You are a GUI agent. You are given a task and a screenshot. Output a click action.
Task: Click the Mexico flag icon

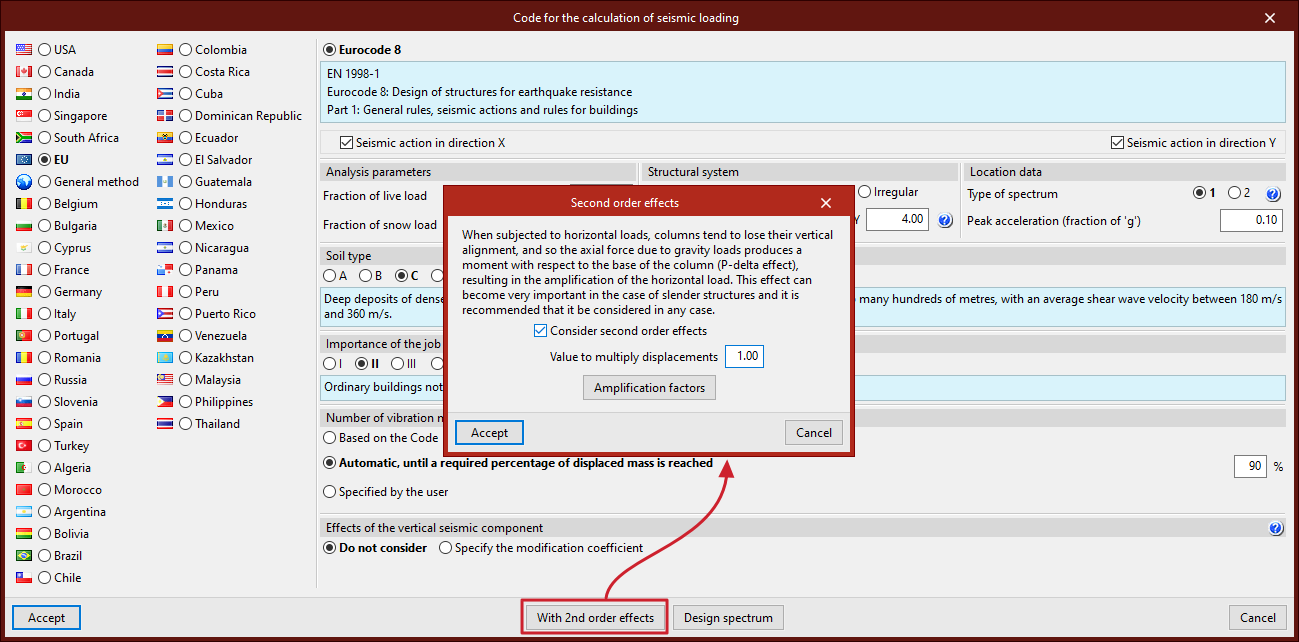coord(165,226)
